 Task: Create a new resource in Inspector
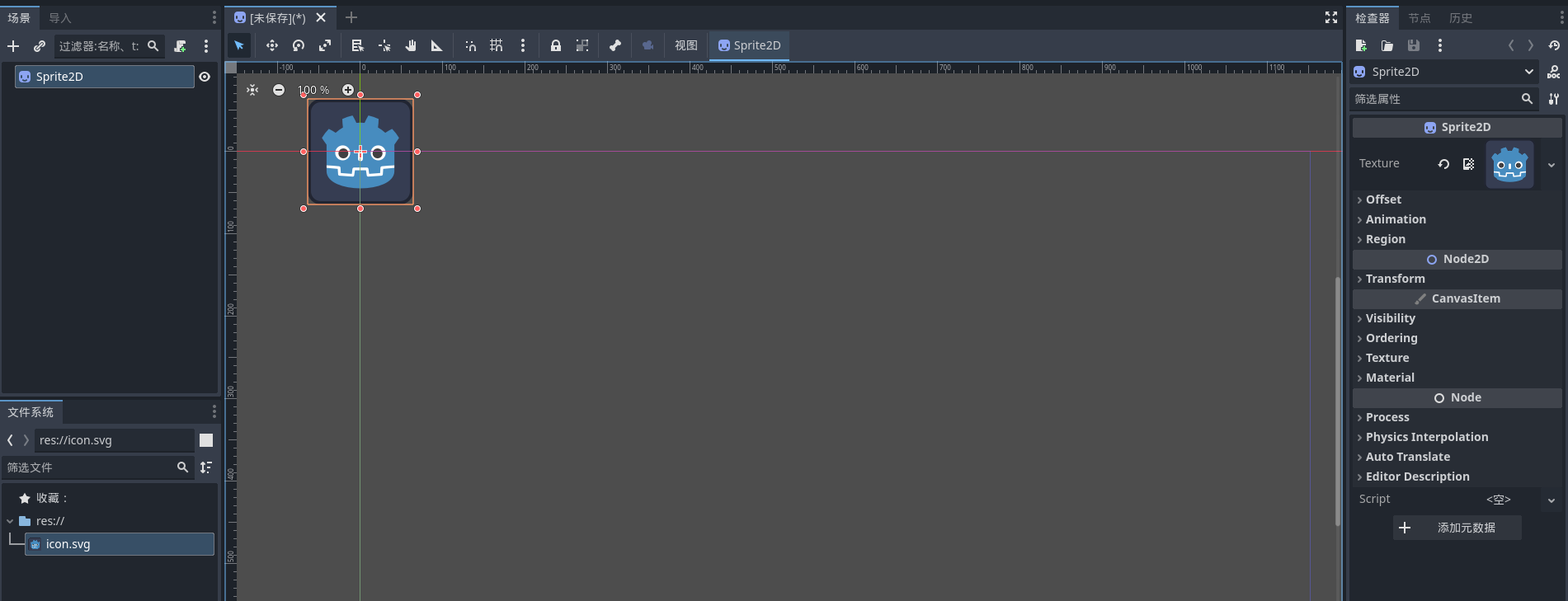pos(1361,45)
